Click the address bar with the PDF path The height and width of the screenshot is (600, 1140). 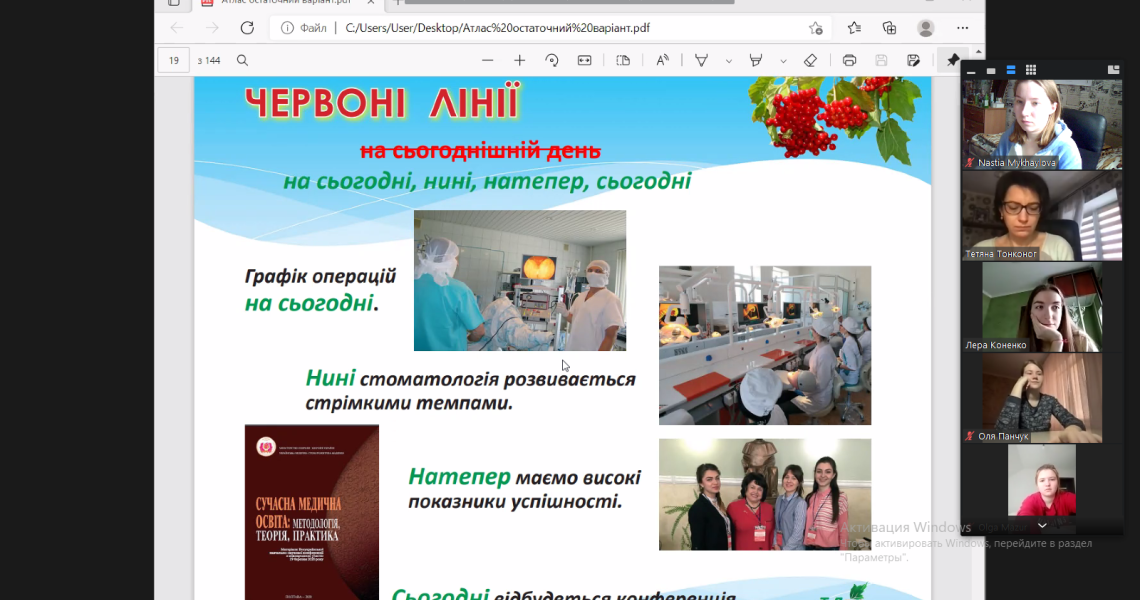coord(549,28)
